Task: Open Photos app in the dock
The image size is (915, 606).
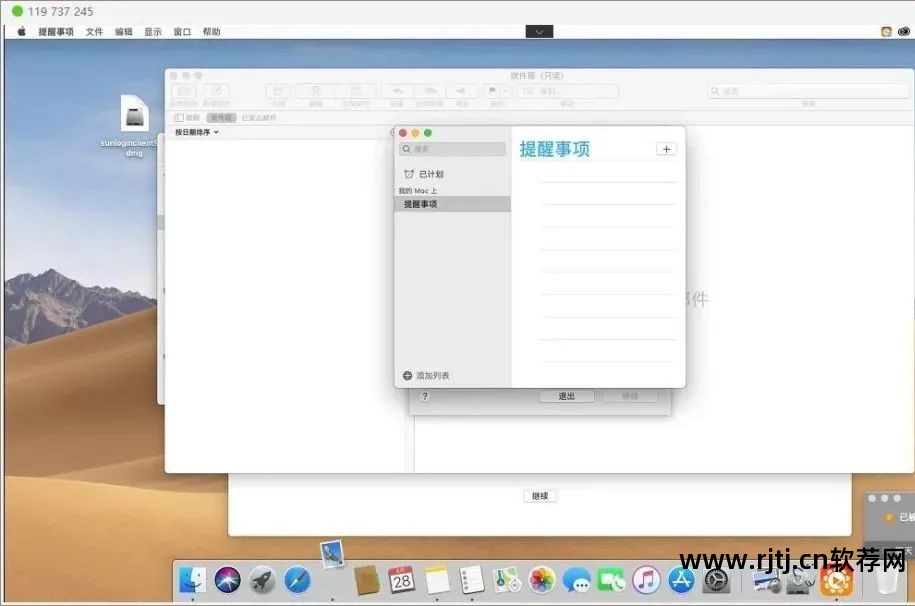Action: click(541, 580)
